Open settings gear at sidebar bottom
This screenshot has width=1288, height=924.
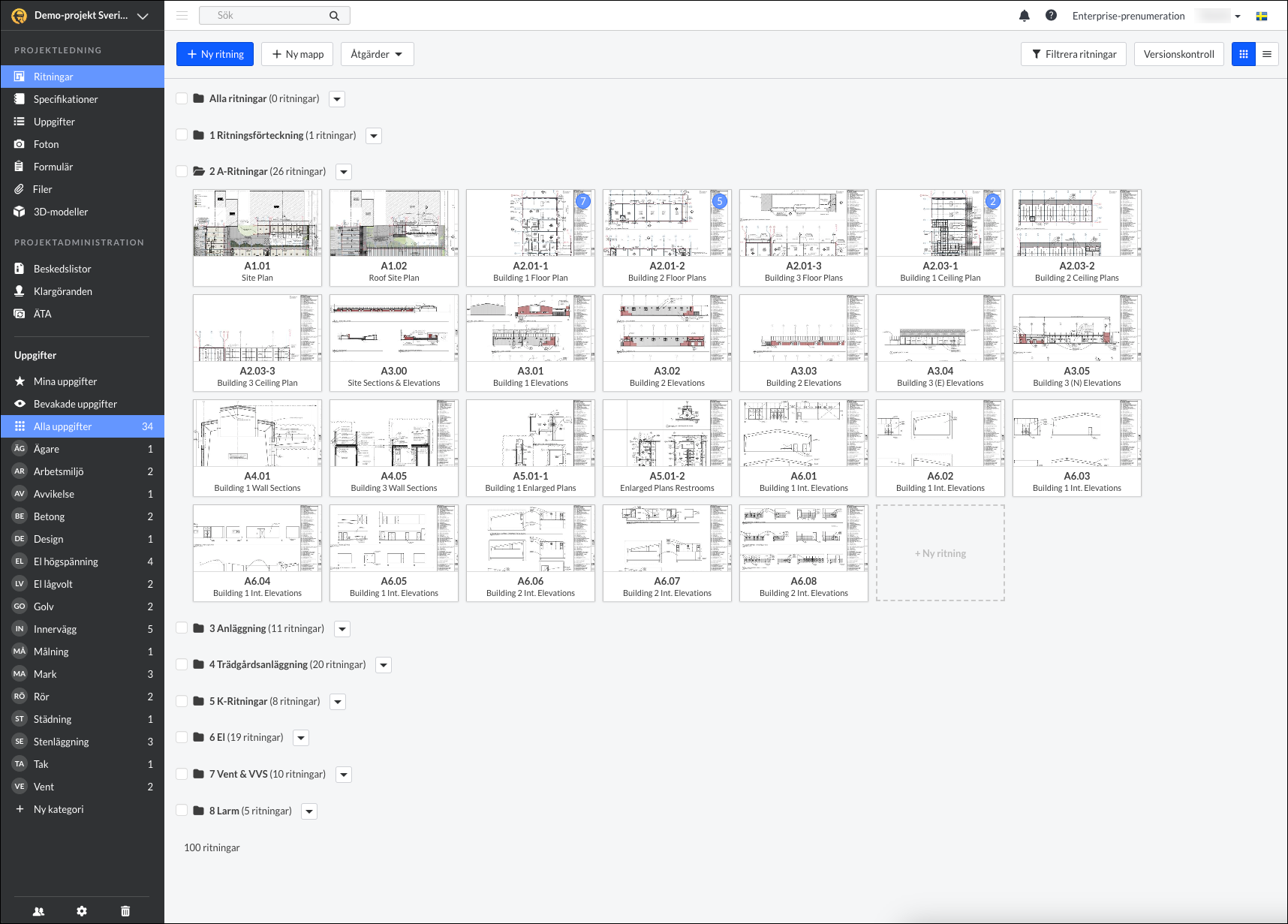82,911
